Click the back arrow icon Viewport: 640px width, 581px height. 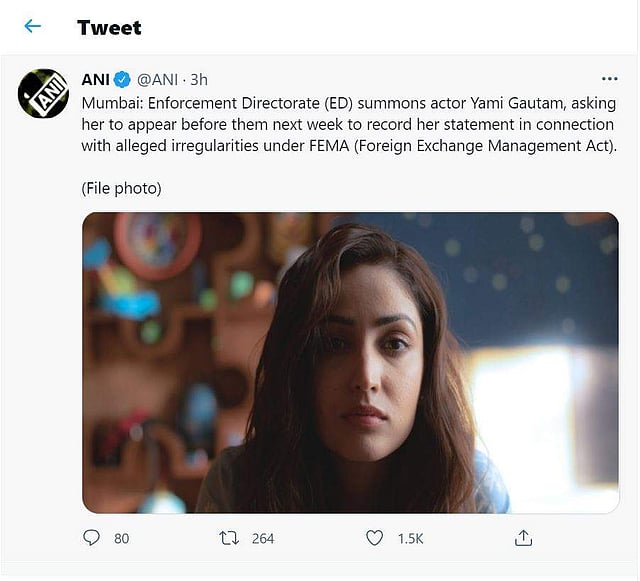coord(33,27)
